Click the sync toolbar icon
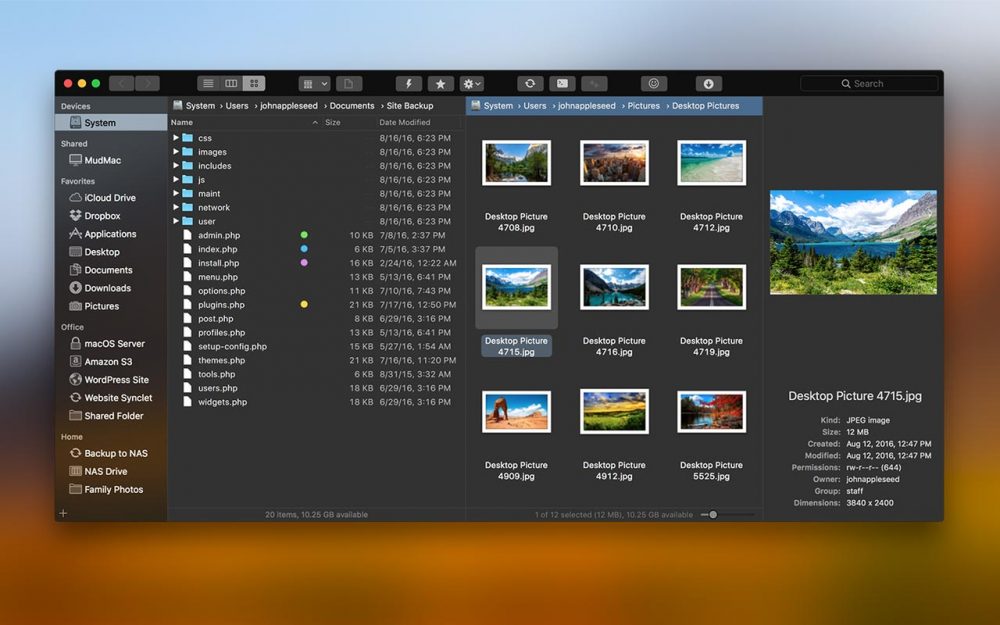 click(530, 83)
